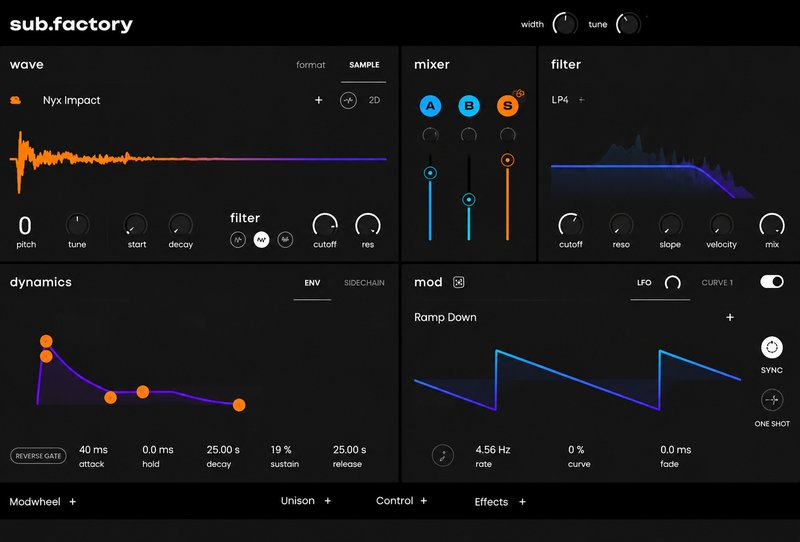Click the 0.0 ms hold value
800x542 pixels.
click(158, 450)
